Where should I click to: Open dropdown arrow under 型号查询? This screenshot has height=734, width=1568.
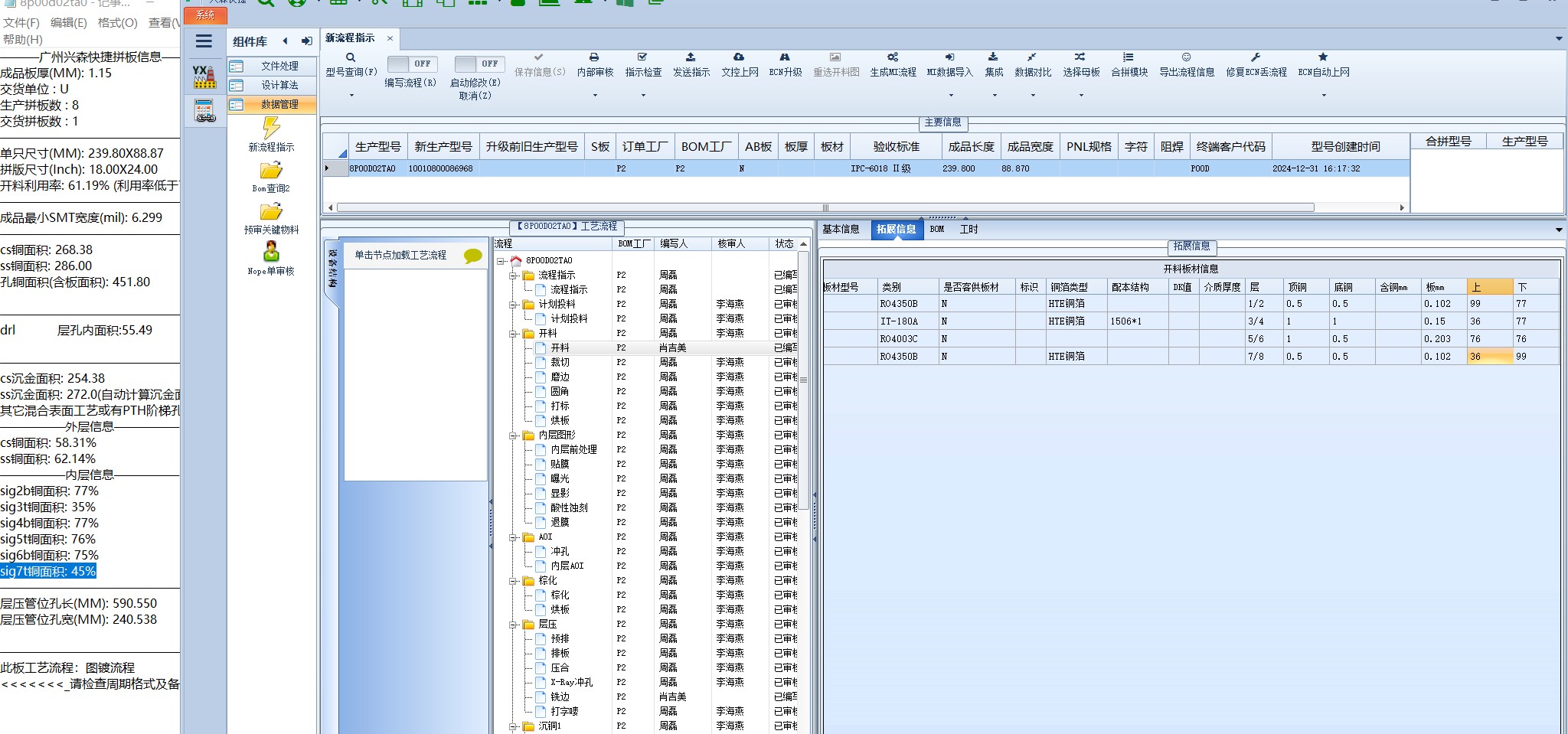coord(351,96)
